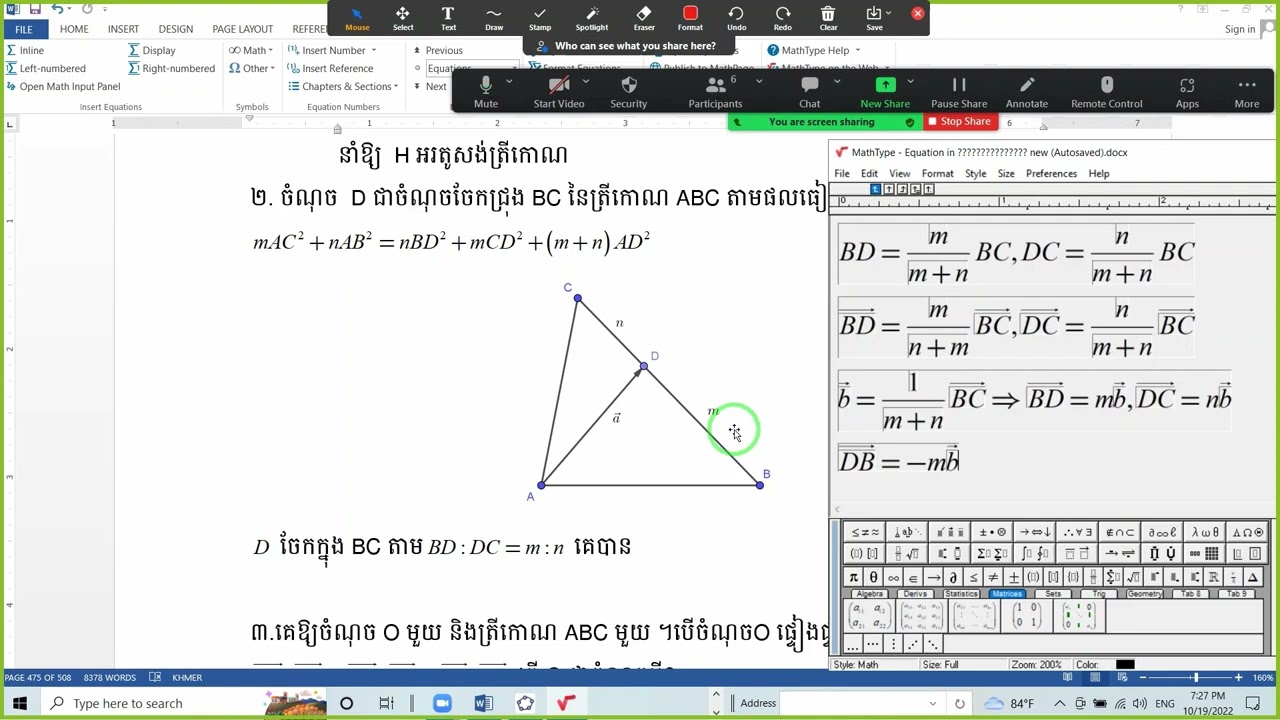Go to Previous equation

[437, 50]
